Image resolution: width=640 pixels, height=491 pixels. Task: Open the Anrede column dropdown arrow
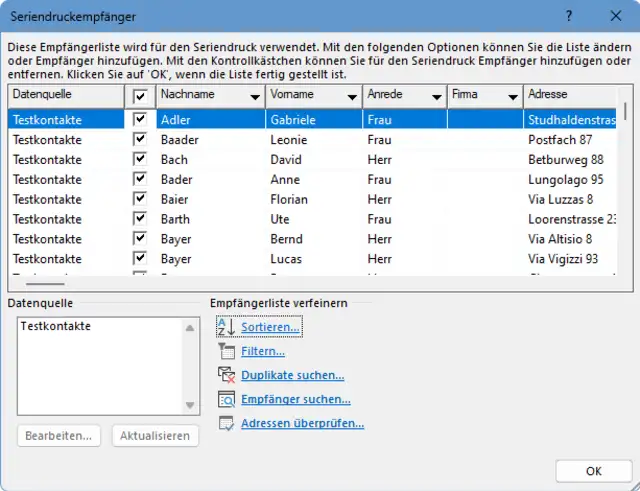tap(436, 96)
